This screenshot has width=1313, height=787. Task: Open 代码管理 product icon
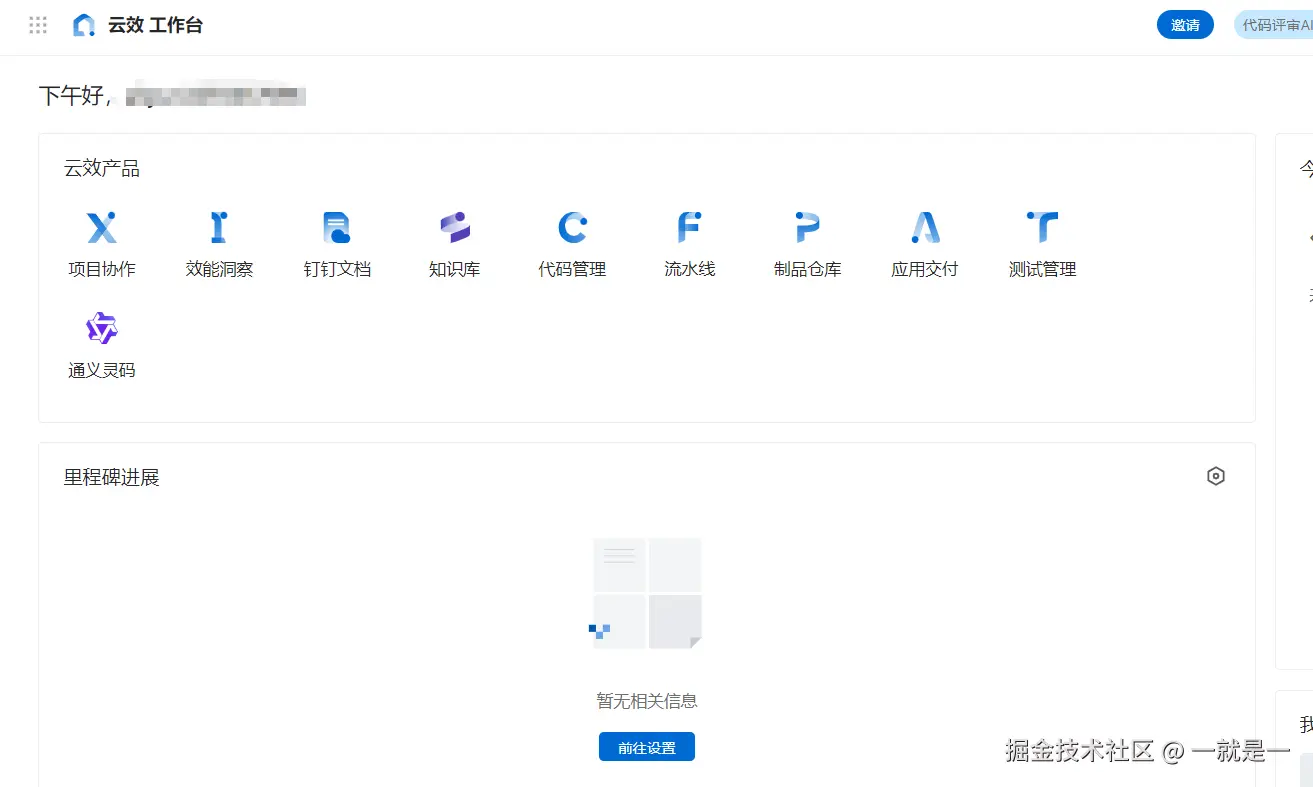[x=572, y=228]
